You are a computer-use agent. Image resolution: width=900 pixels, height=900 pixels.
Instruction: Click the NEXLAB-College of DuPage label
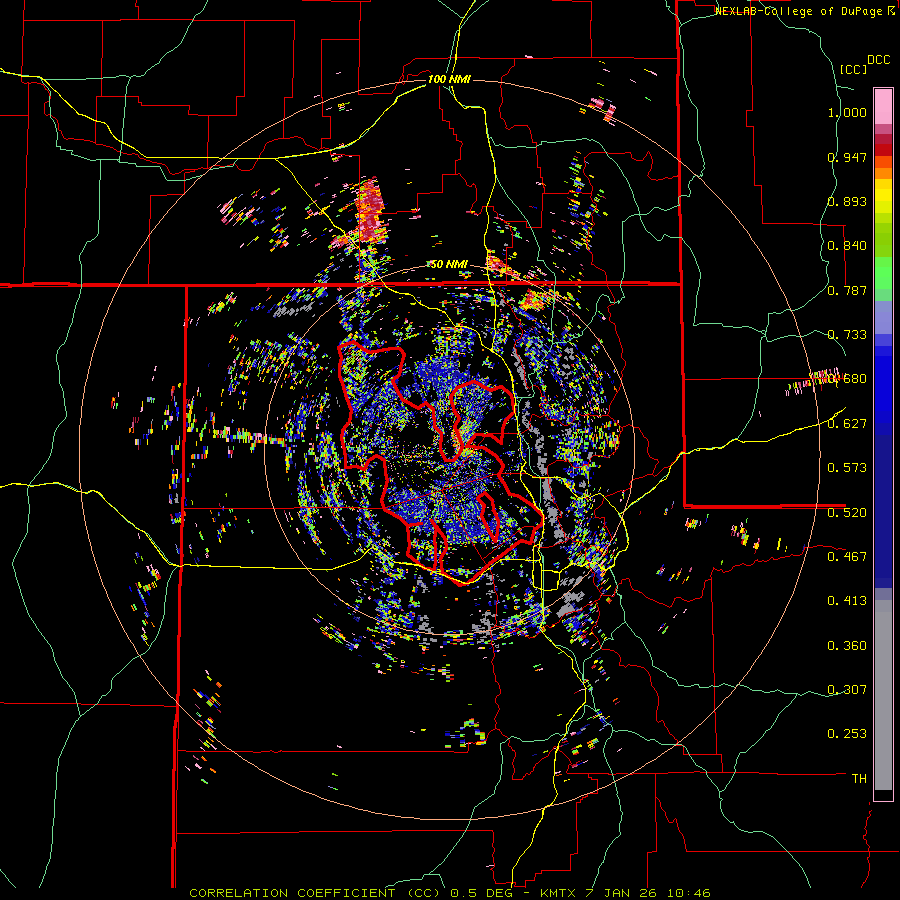point(799,11)
